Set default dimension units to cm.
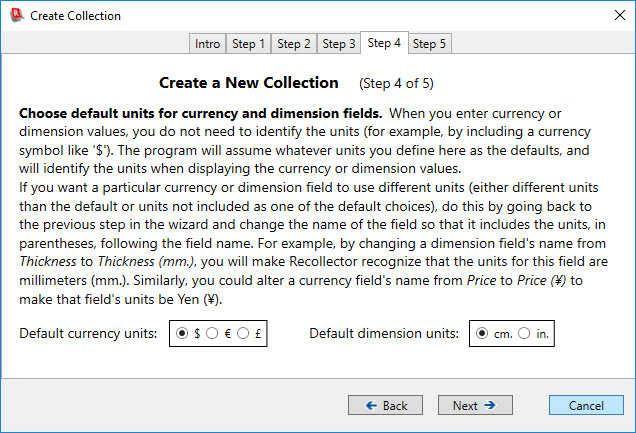This screenshot has width=636, height=433. (x=483, y=334)
